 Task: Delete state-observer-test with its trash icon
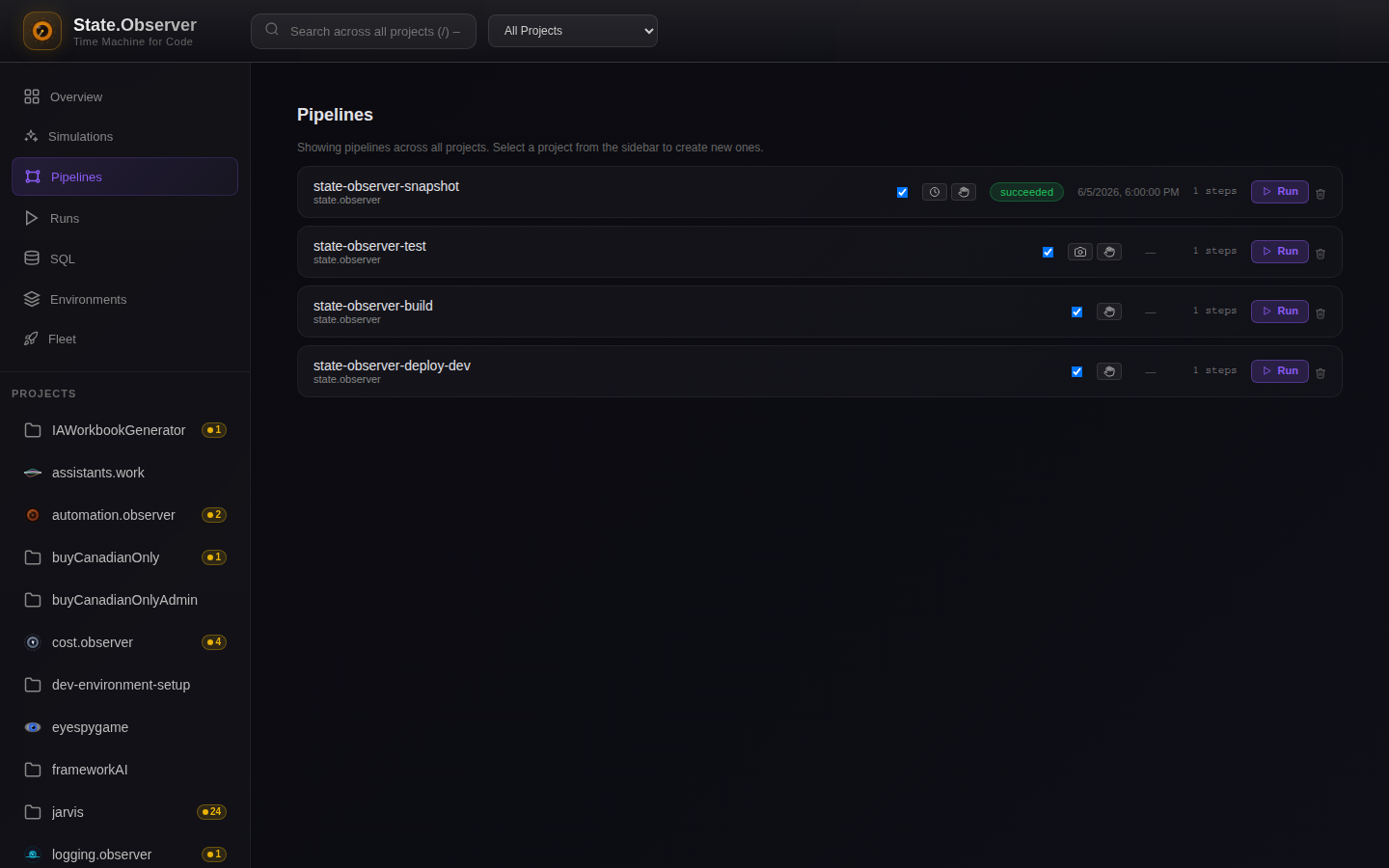point(1321,254)
